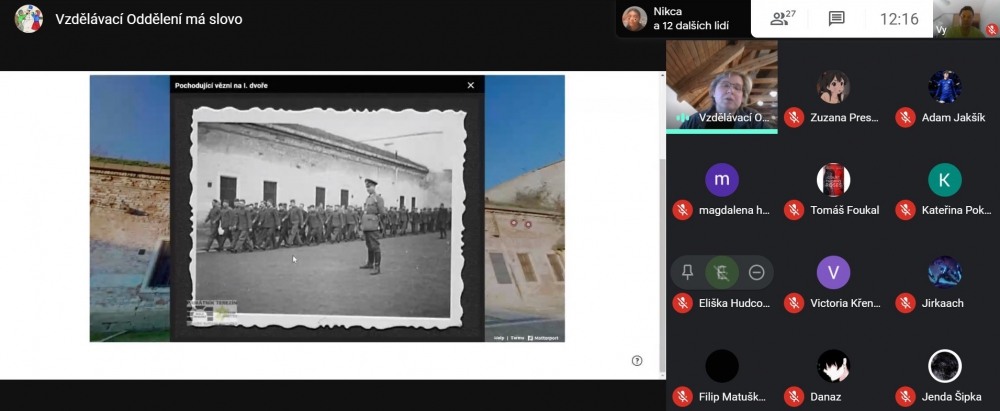The image size is (1000, 411).
Task: Click the name label 'Victoria Křen...'
Action: coord(845,303)
